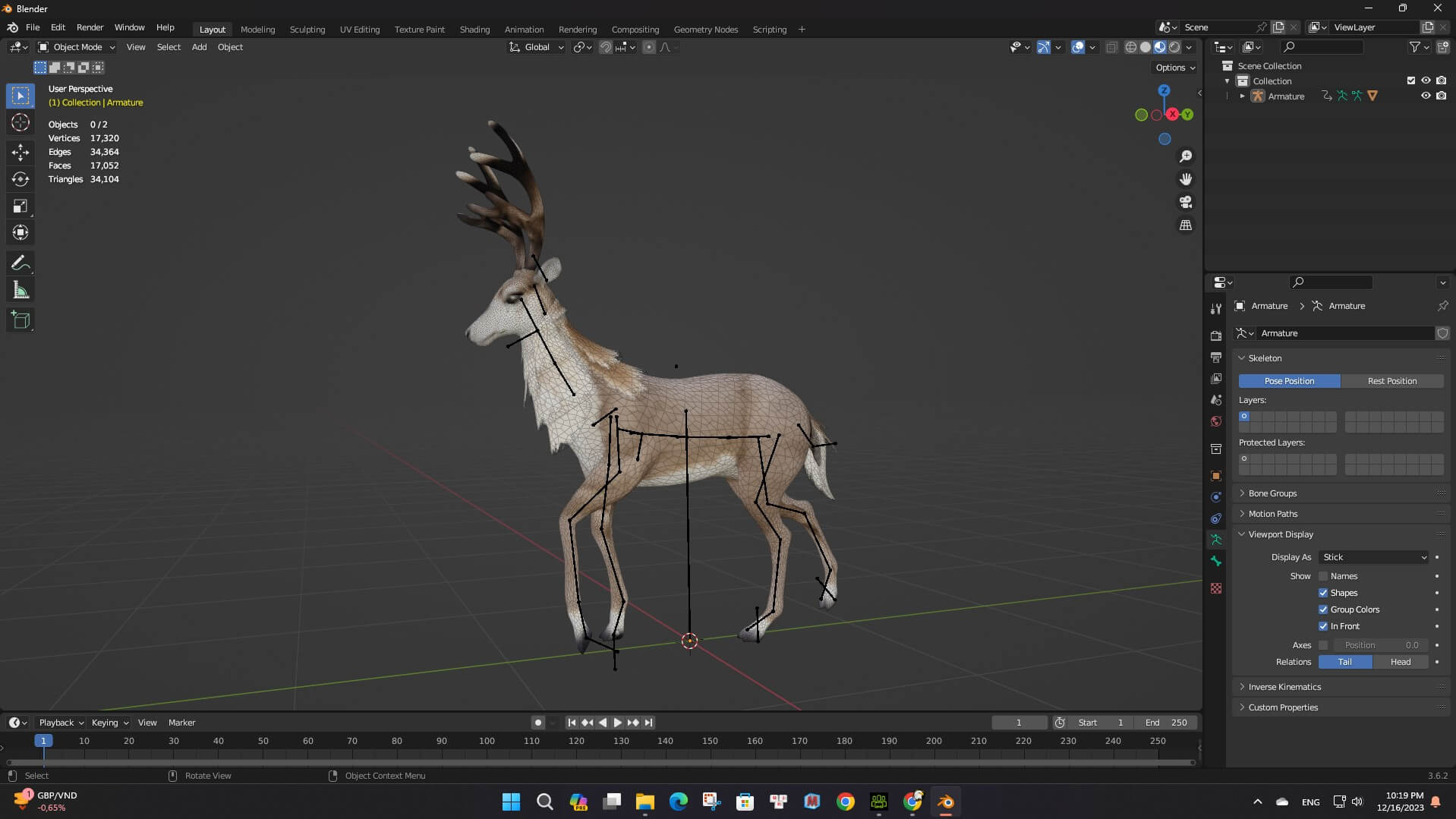Activate the Cursor tool
Screen dimensions: 1456x819
[20, 123]
